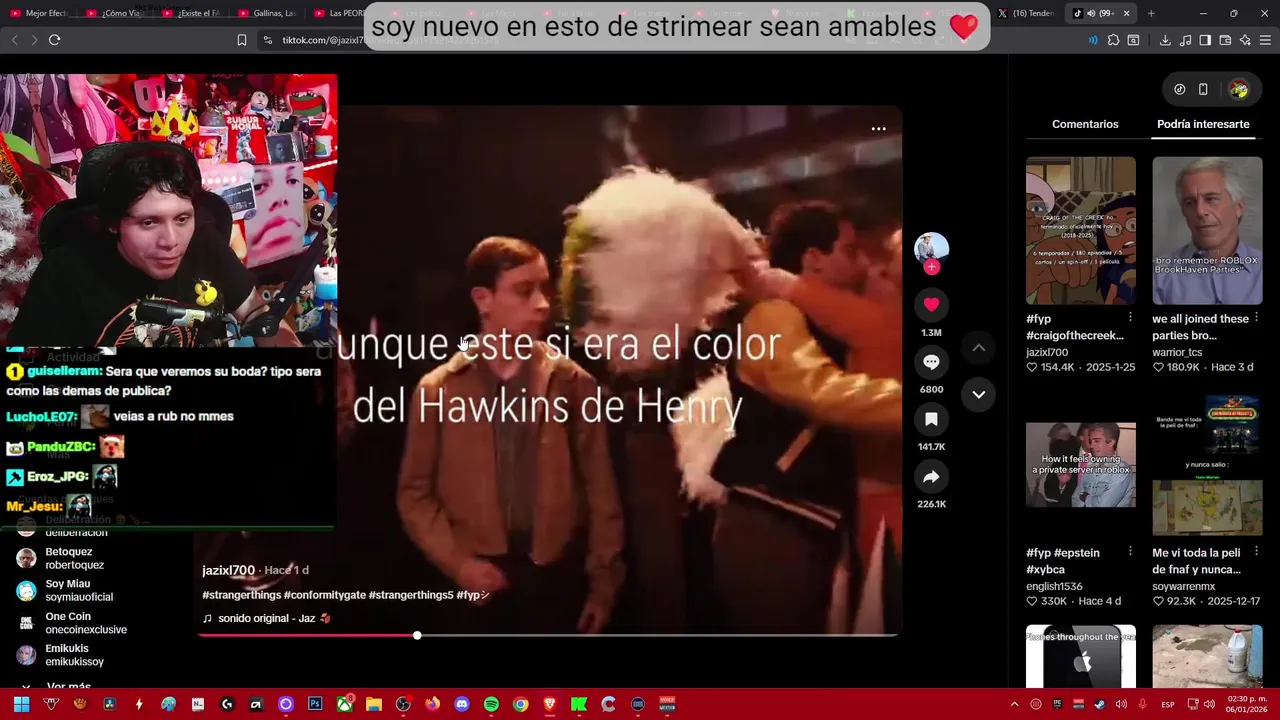The image size is (1280, 720).
Task: Open Brave hamburger main menu
Action: [1266, 40]
